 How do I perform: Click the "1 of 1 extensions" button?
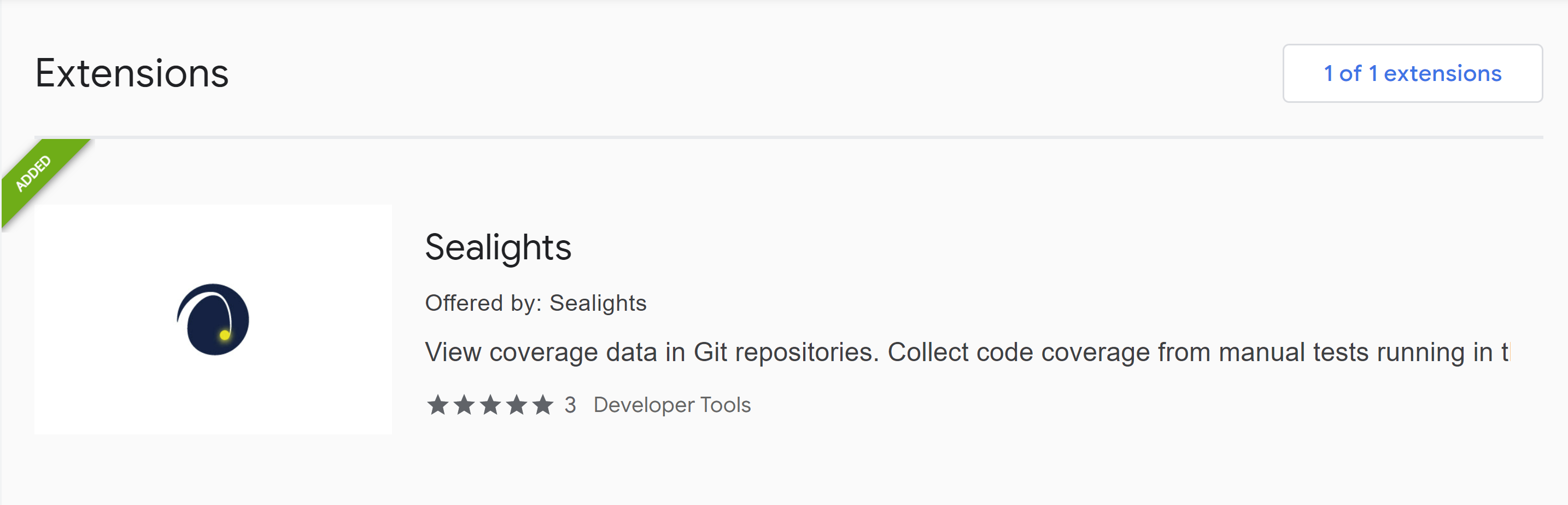tap(1412, 74)
